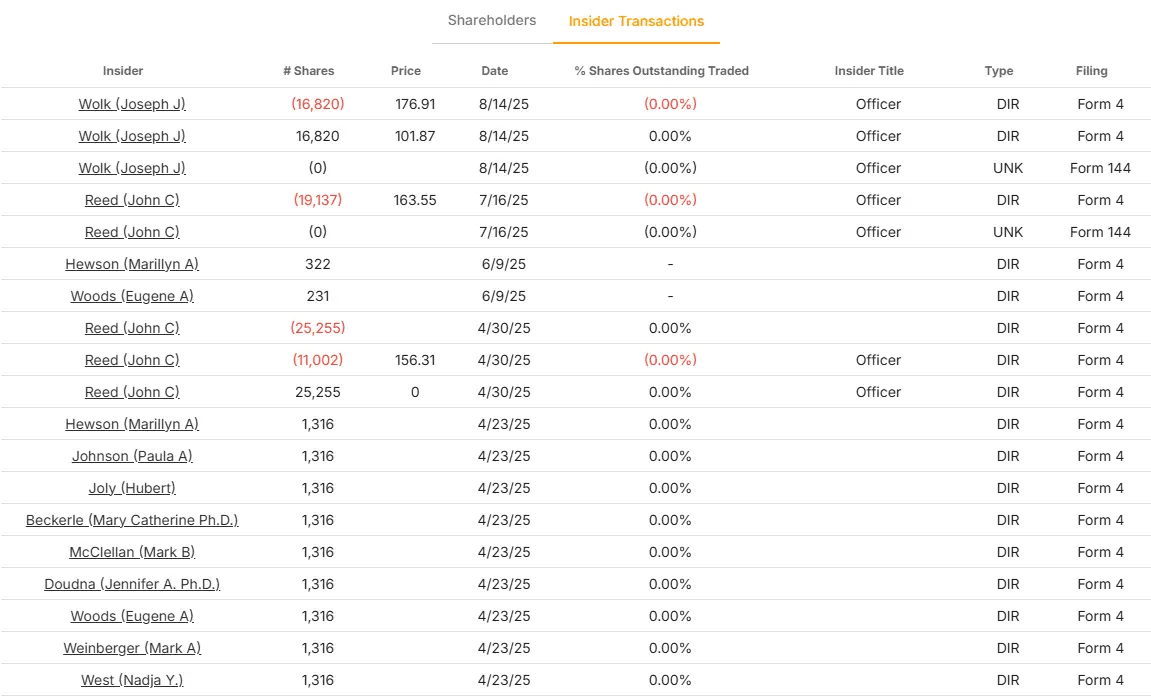Click the Insider column header
This screenshot has width=1151, height=696.
[x=123, y=71]
